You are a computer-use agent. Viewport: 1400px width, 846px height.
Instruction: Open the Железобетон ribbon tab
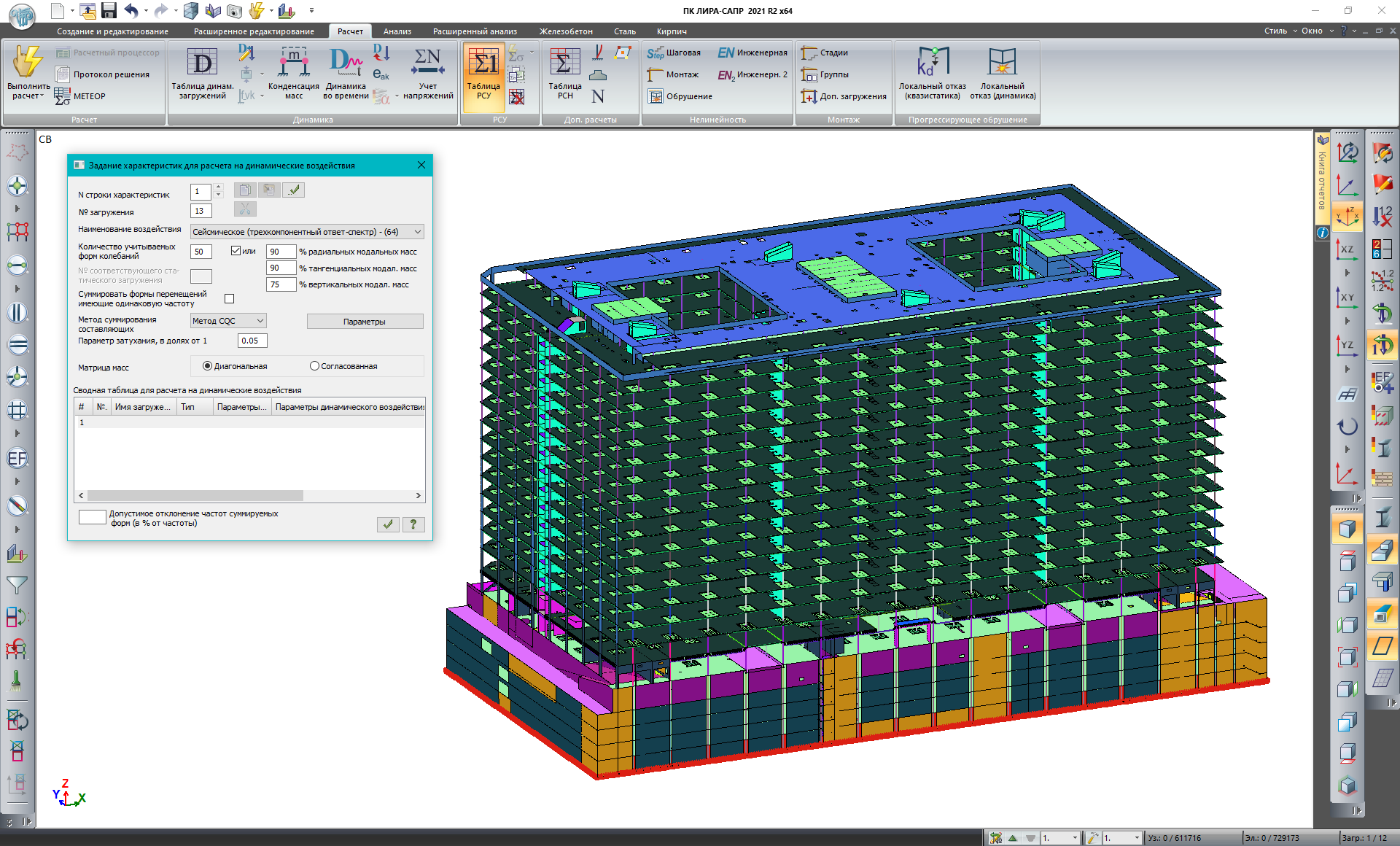565,31
